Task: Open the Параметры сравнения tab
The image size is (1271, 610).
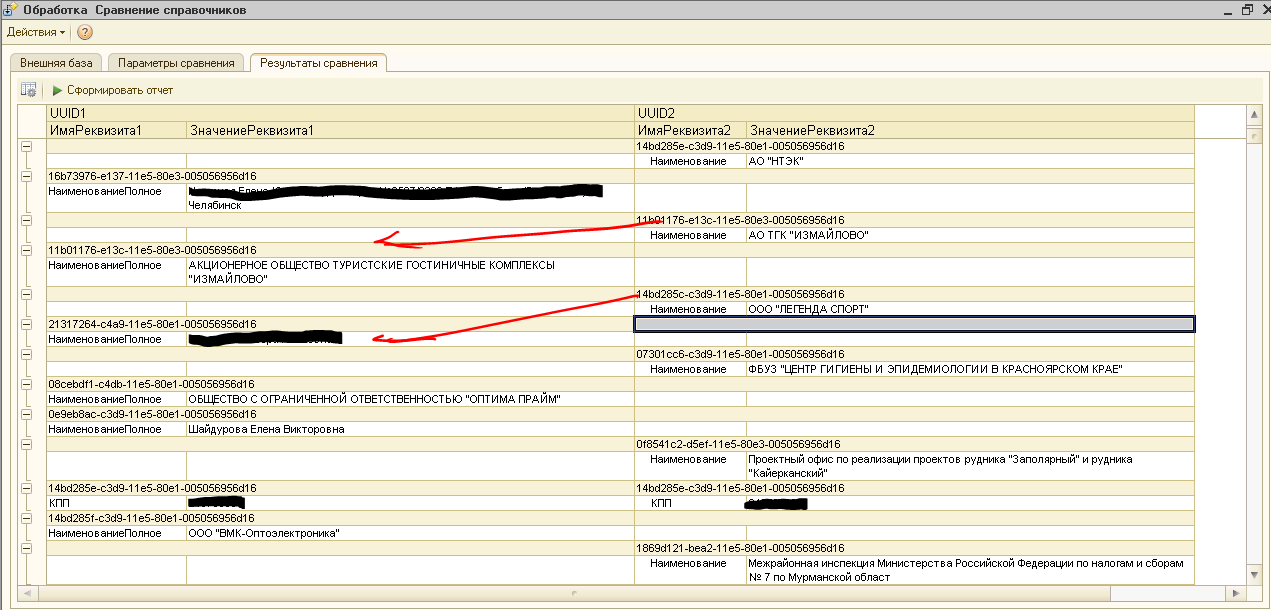Action: pos(176,63)
